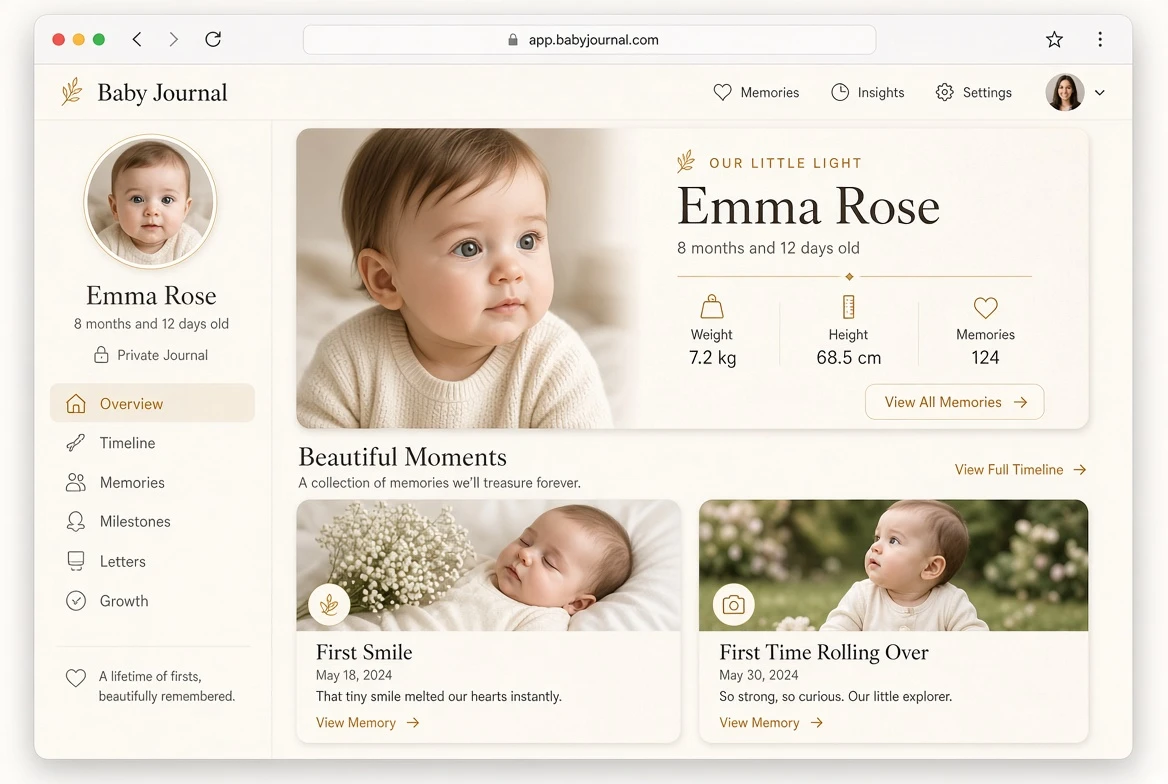Click the Growth checkmark circle icon

click(76, 601)
